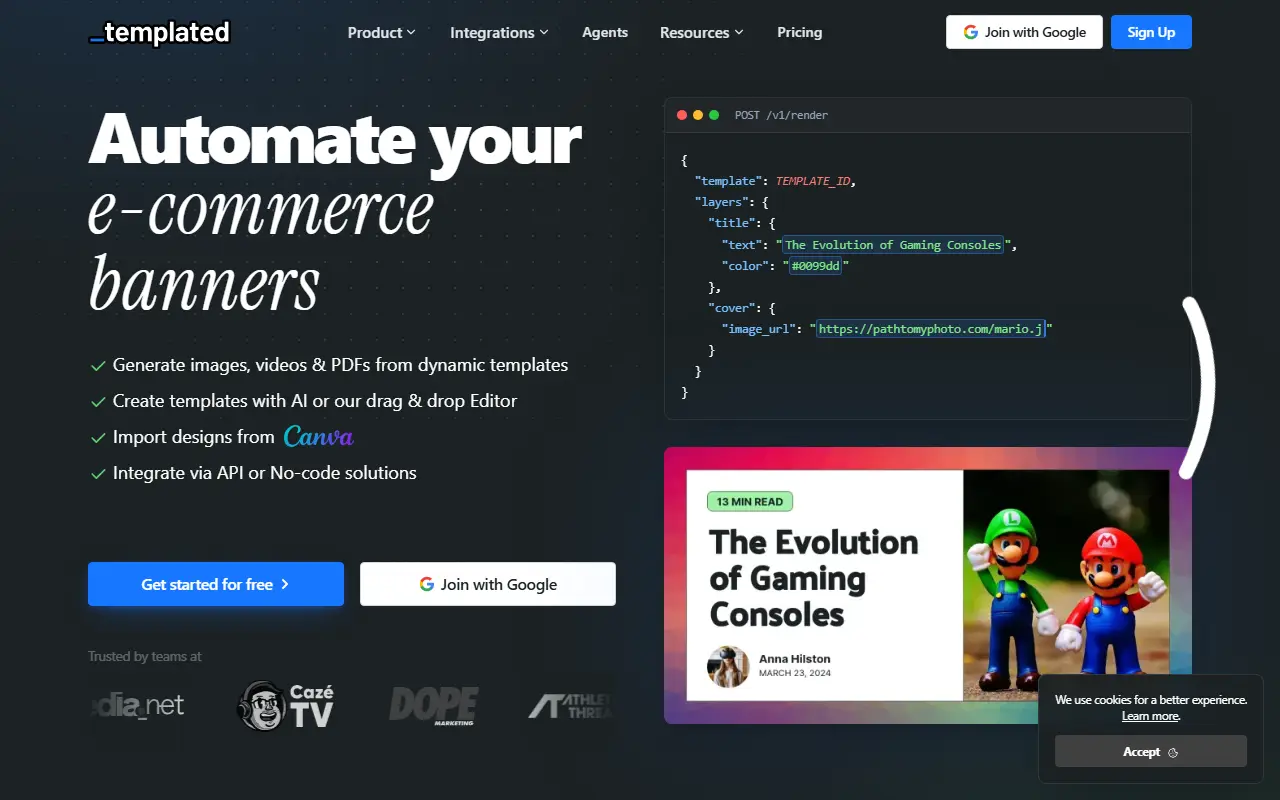Click the italic "e-commerce banners" headline text
This screenshot has height=800, width=1280.
261,247
